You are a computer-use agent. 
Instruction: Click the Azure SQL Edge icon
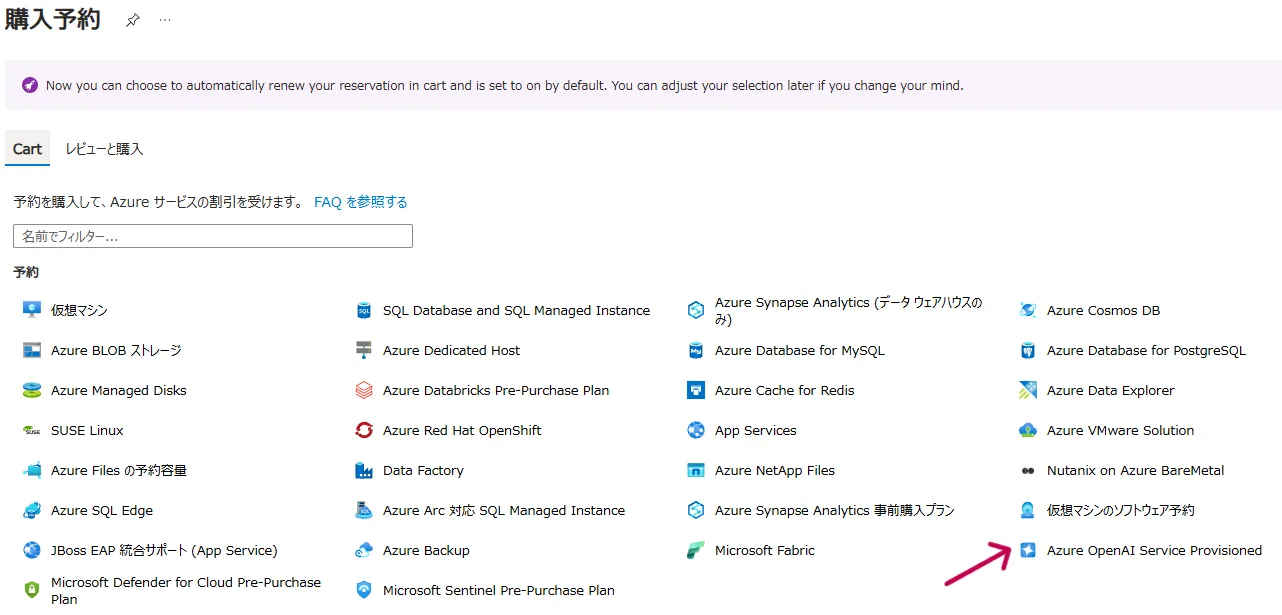tap(32, 510)
